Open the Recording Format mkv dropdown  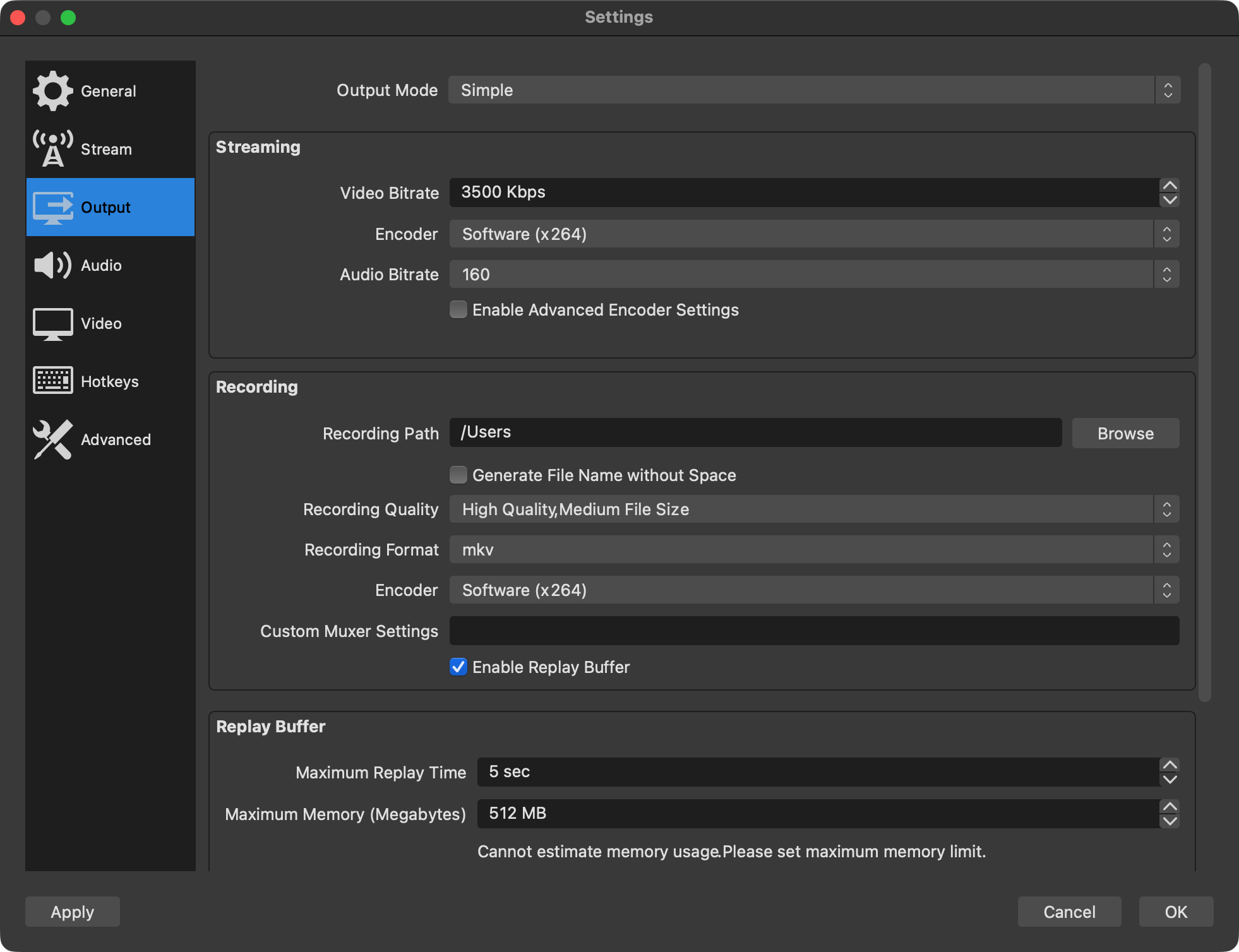(813, 549)
